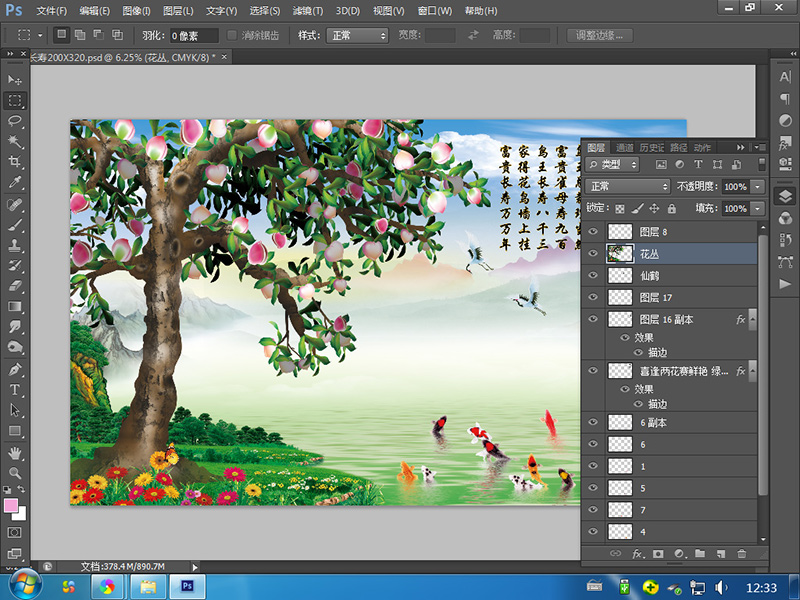Hide the 图层 8 layer
Viewport: 800px width, 600px height.
[x=593, y=232]
